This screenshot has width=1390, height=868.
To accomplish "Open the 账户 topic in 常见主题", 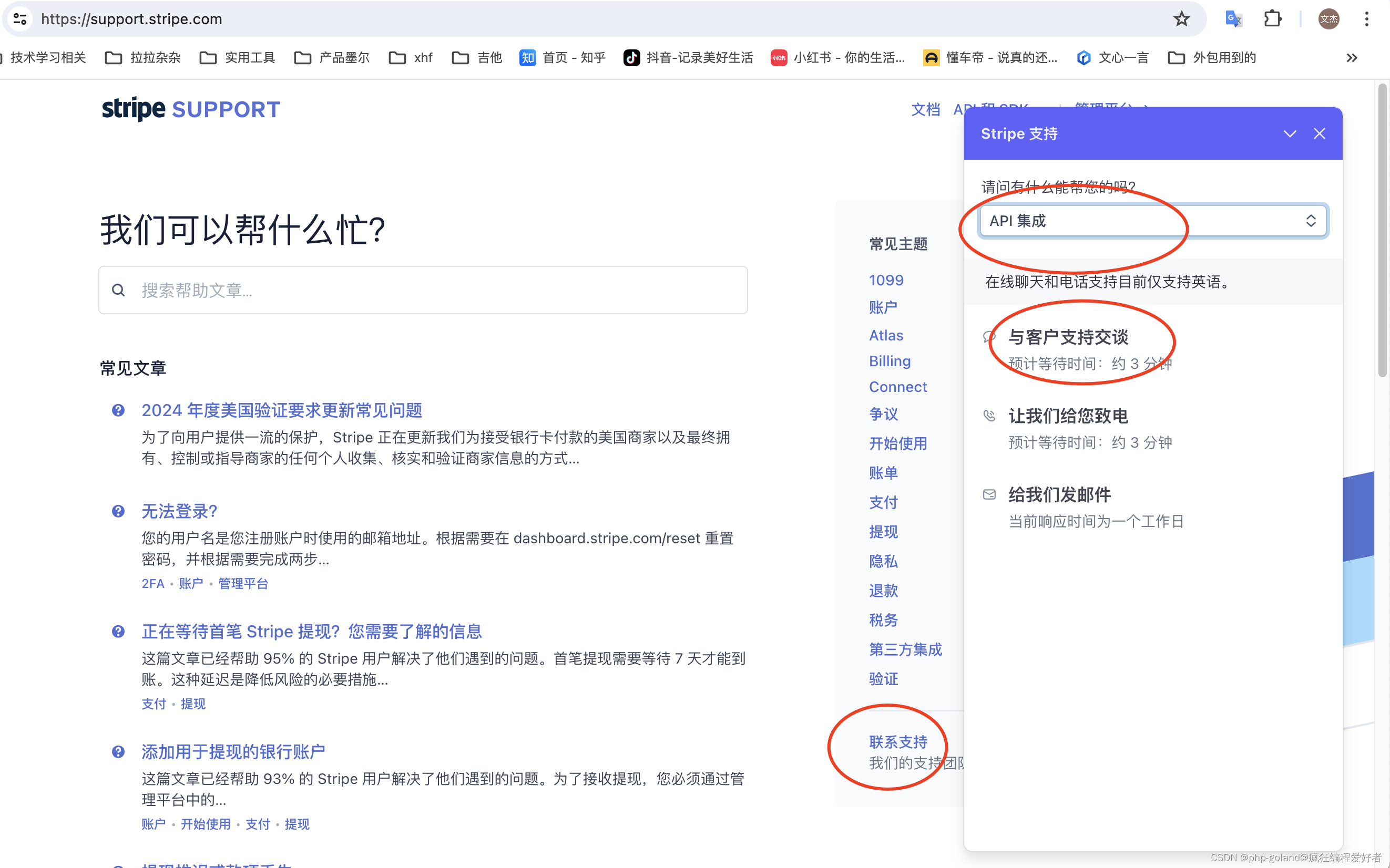I will tap(883, 307).
